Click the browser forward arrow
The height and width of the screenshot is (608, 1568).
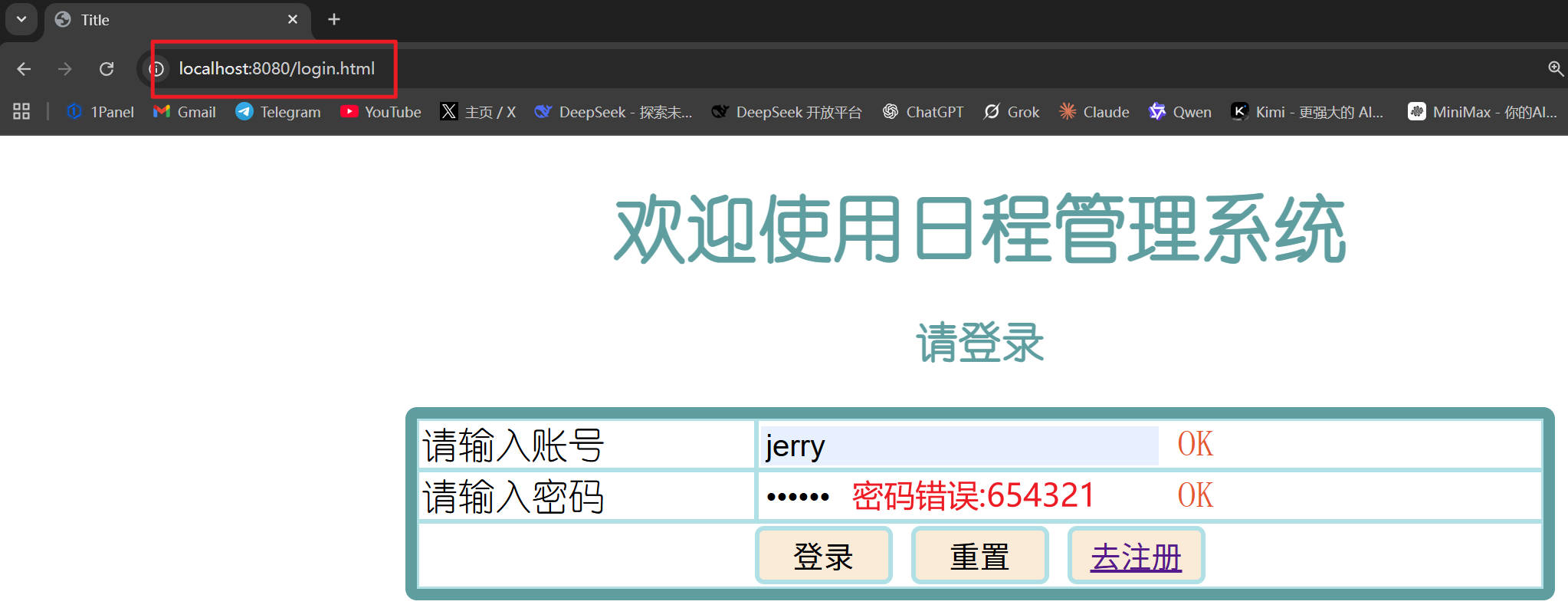[65, 69]
